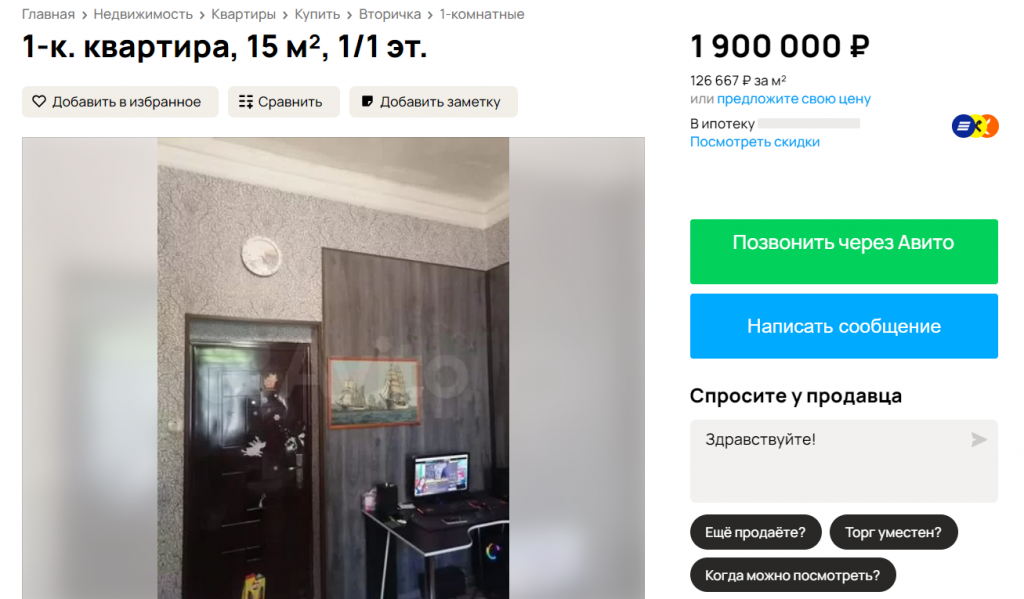Screen dimensions: 1024x599
Task: Click the send arrow in message box
Action: click(978, 440)
